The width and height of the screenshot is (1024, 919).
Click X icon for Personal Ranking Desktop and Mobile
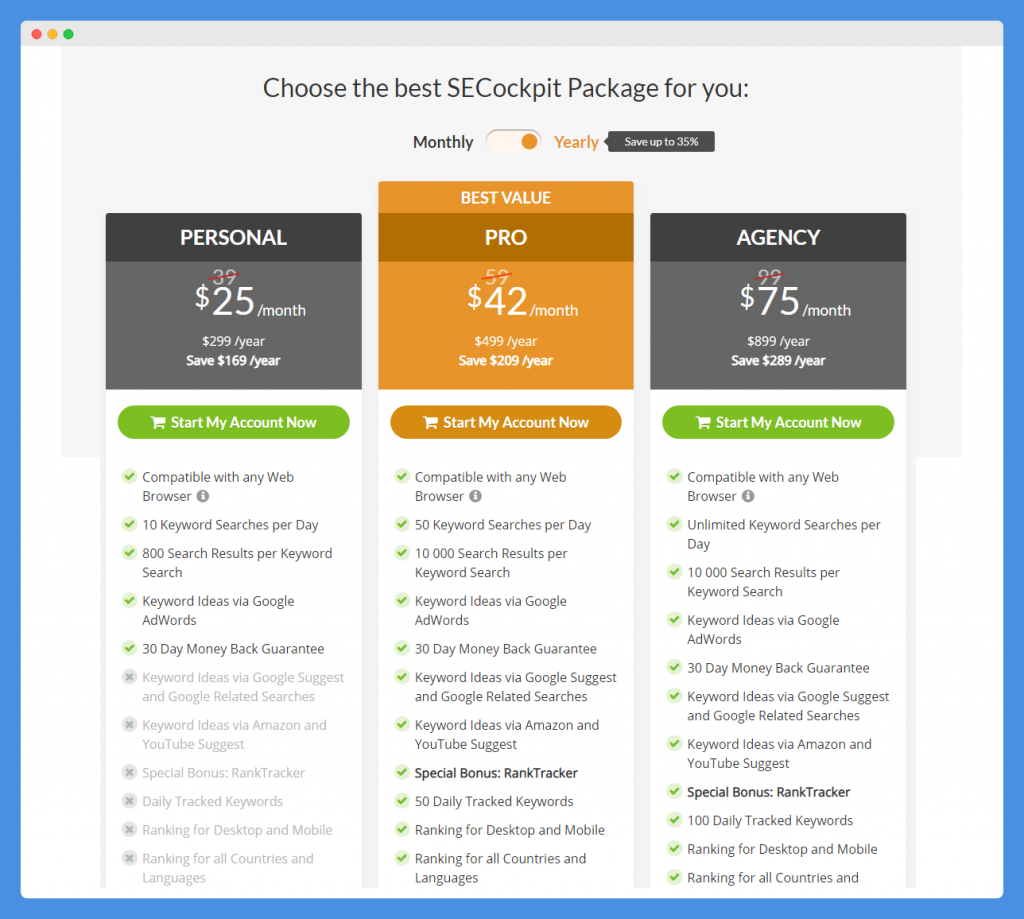pyautogui.click(x=129, y=830)
